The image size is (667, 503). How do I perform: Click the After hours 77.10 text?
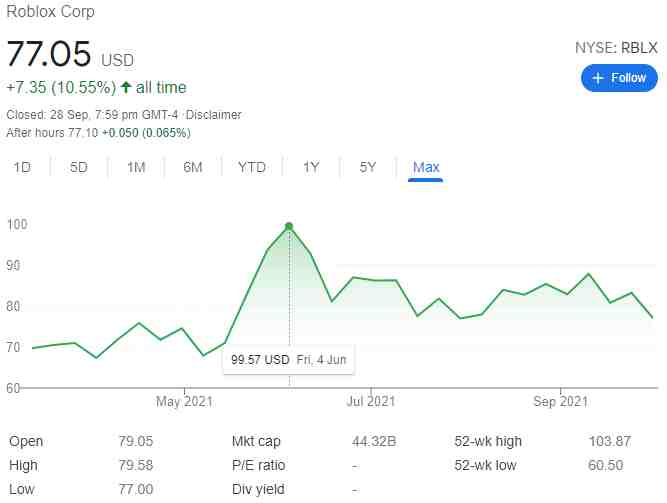click(52, 133)
